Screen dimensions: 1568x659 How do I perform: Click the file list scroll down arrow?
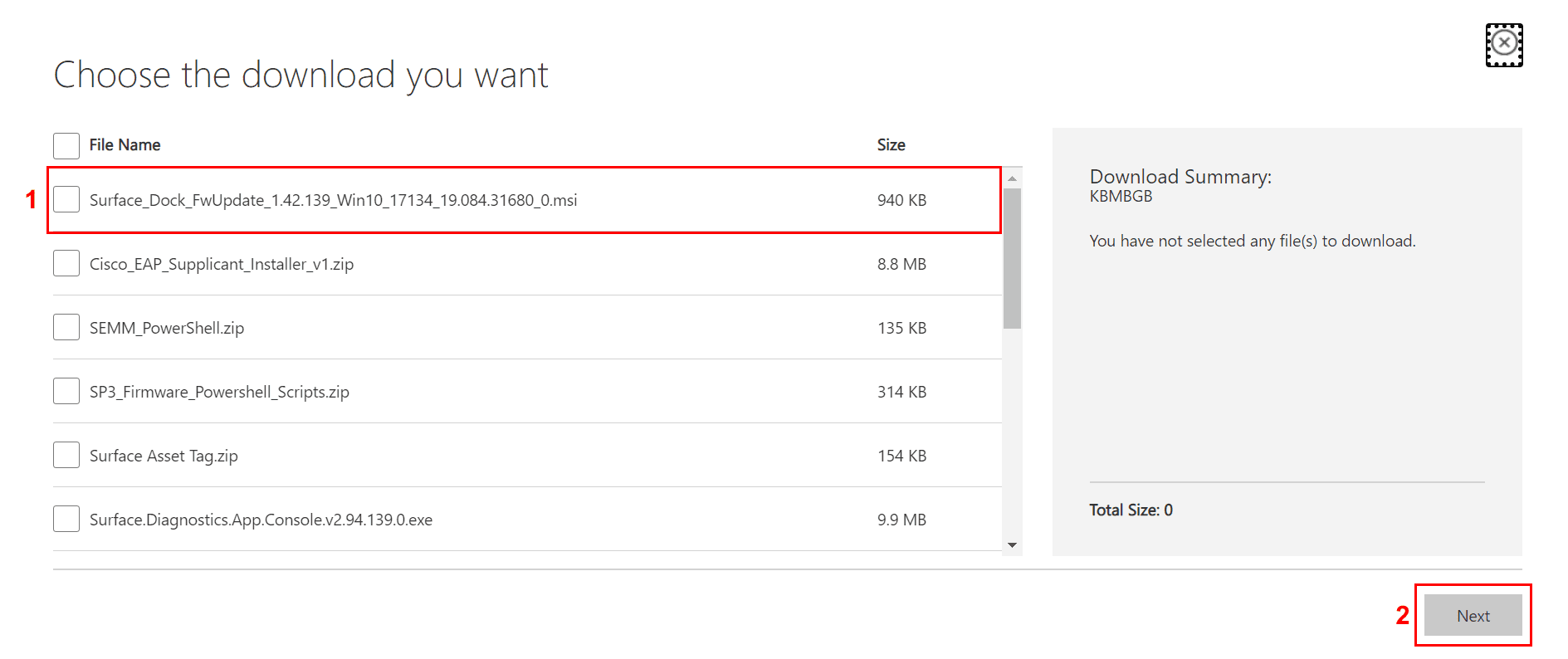pos(1012,545)
